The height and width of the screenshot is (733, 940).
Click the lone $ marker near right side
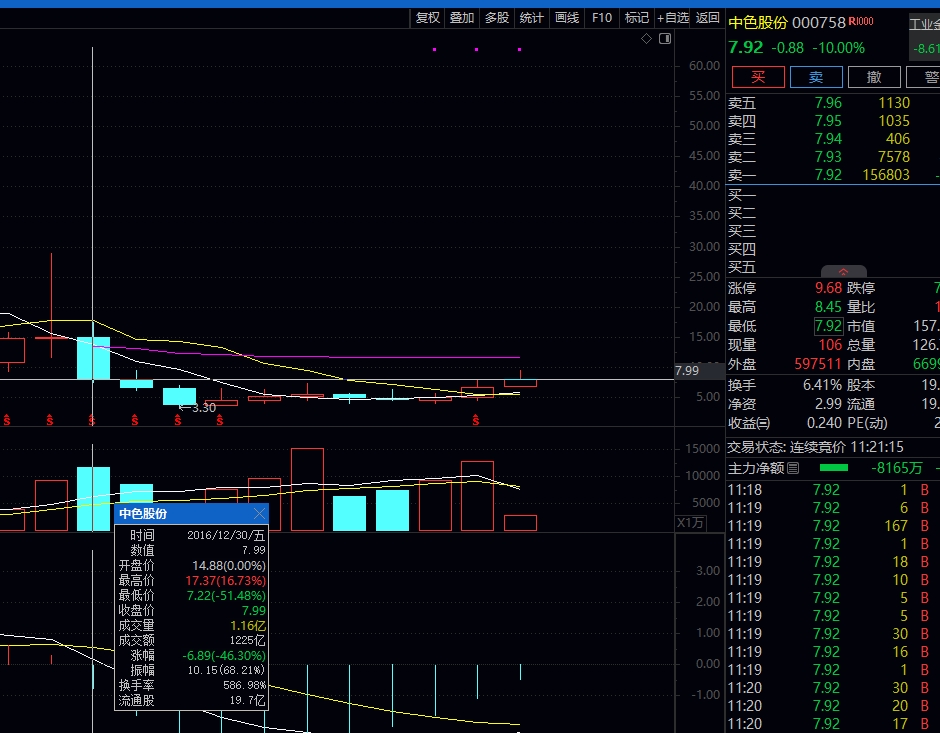tap(475, 421)
